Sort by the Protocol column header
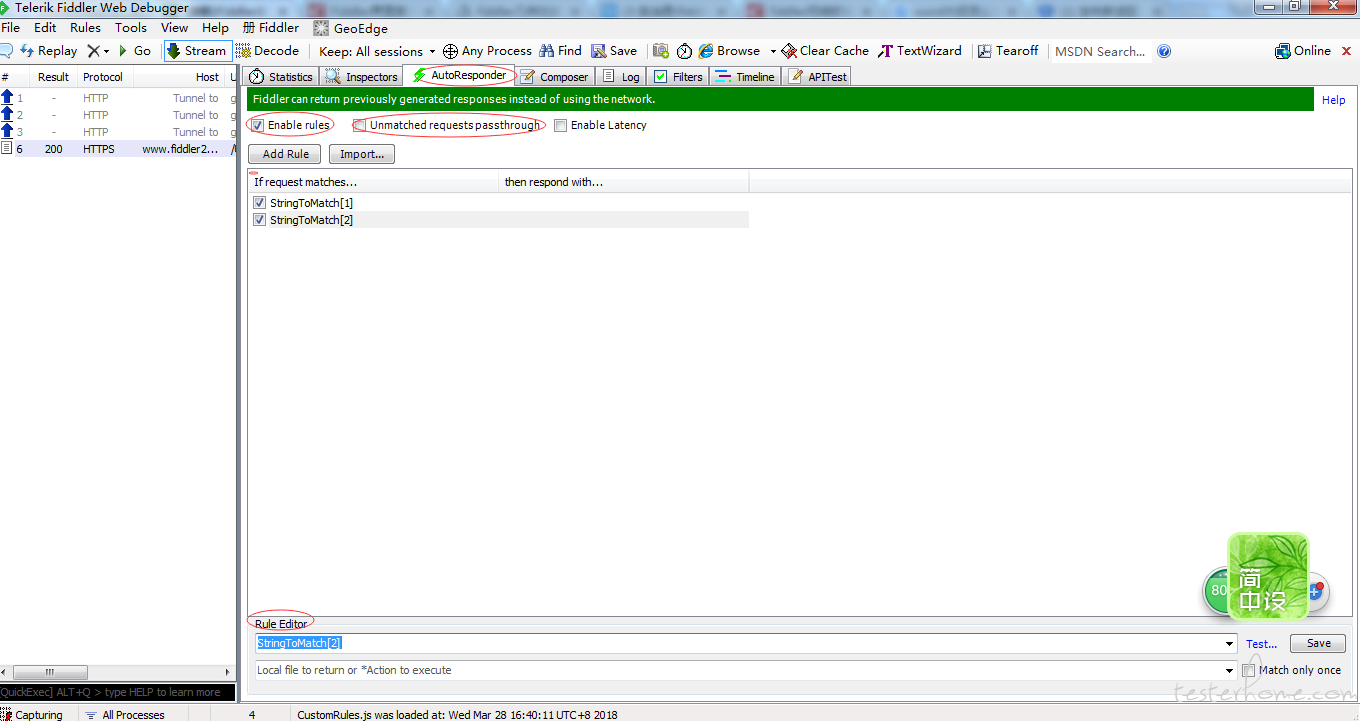The height and width of the screenshot is (721, 1360). (x=103, y=77)
